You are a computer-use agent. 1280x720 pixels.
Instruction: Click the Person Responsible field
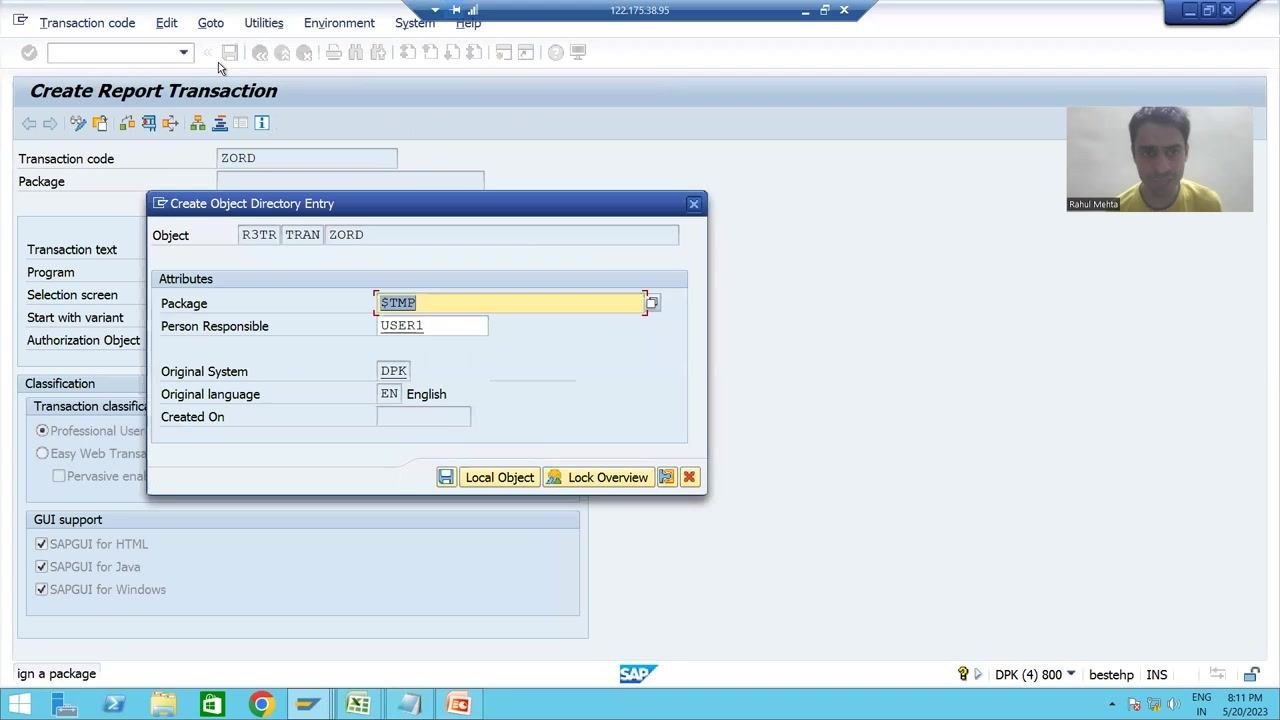pos(432,326)
